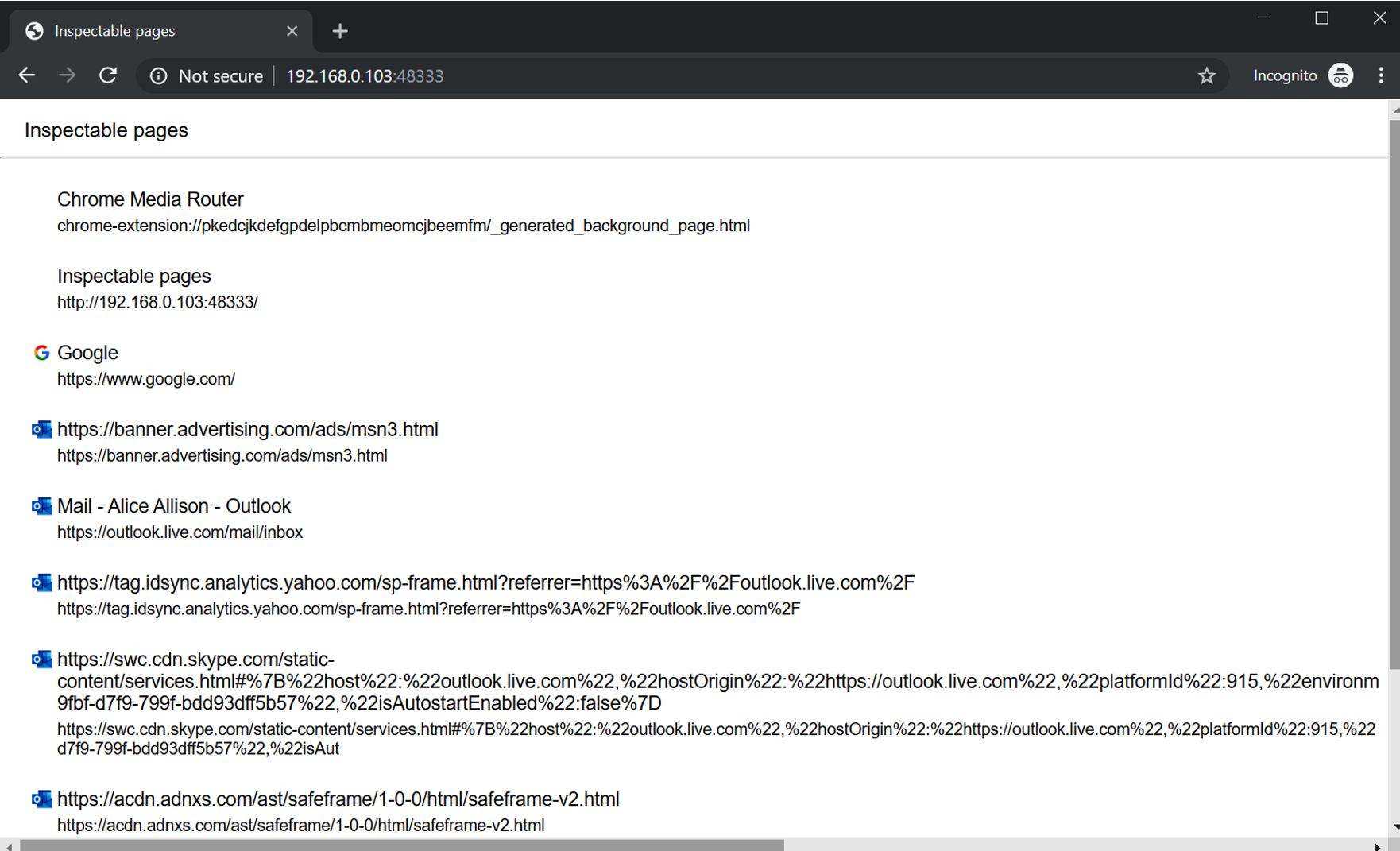This screenshot has width=1400, height=851.
Task: Open the Chrome three-dot menu
Action: [1381, 75]
